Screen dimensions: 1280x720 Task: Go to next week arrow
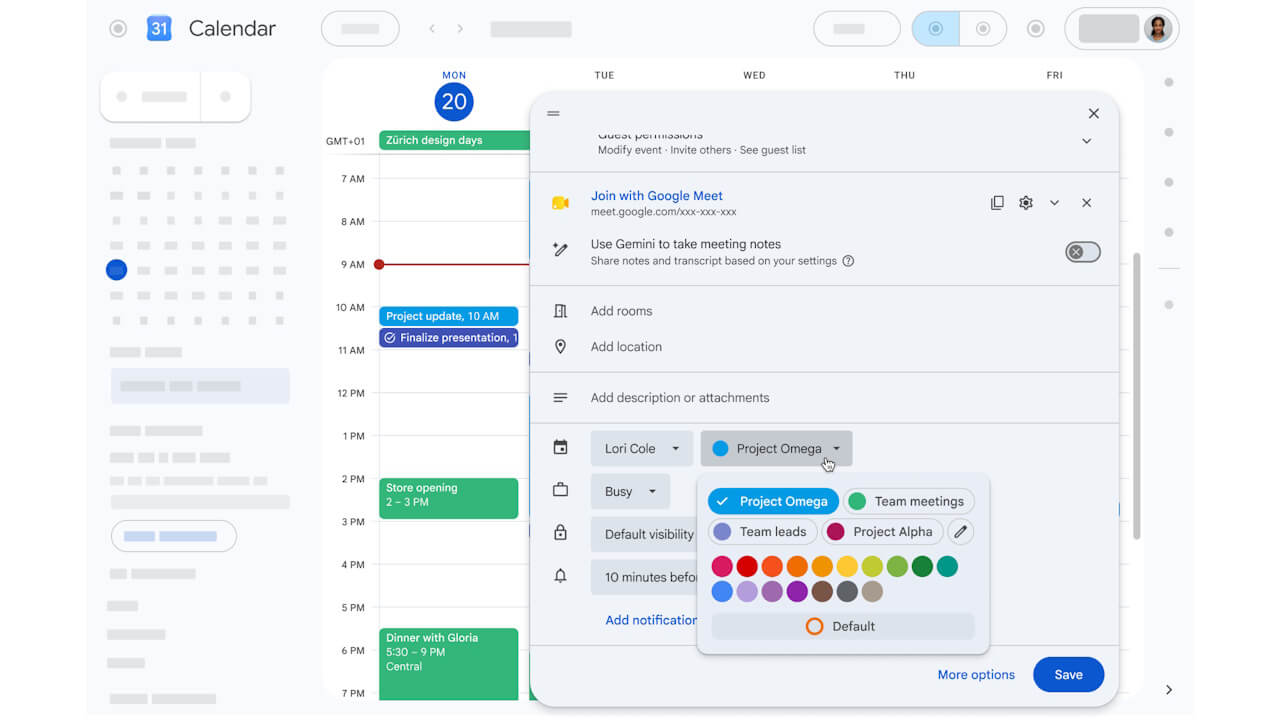pos(460,29)
